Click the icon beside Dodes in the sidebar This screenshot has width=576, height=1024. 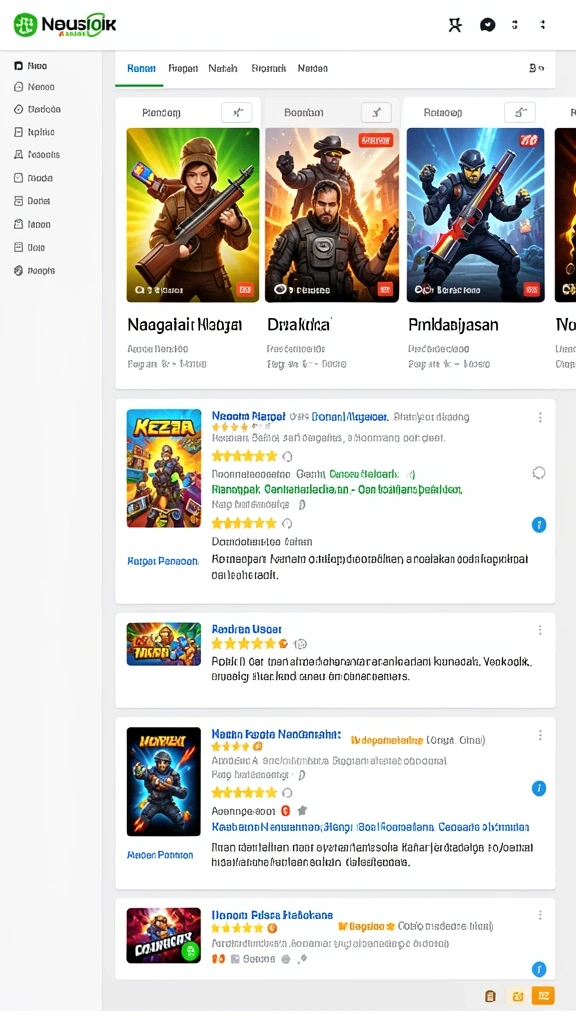click(x=18, y=201)
